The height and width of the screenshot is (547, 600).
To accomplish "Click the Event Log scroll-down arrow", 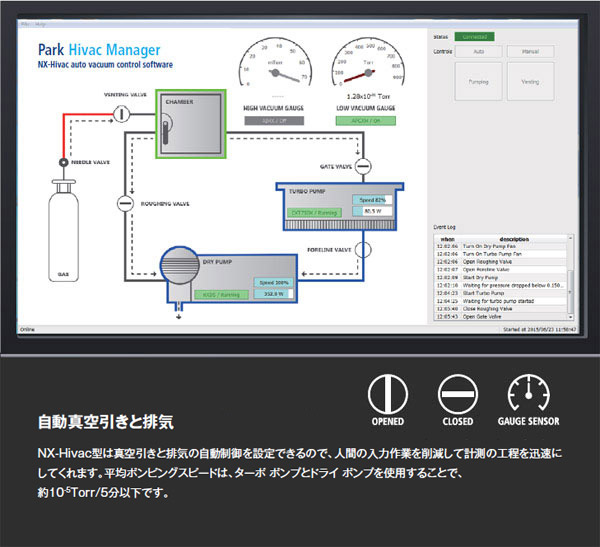I will tap(570, 317).
